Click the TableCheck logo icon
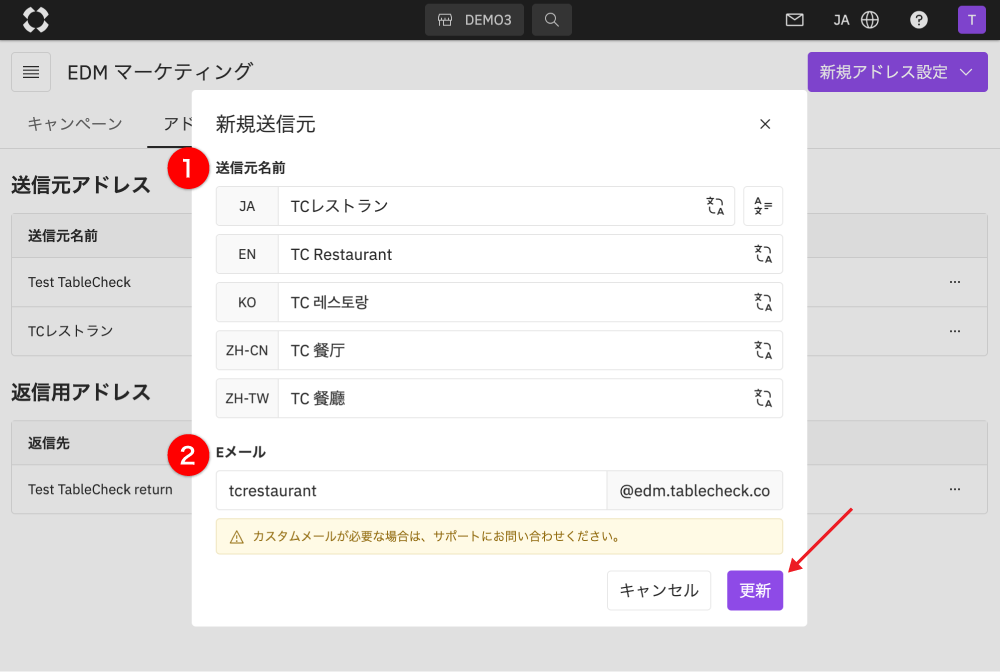This screenshot has width=1000, height=672. click(x=36, y=20)
